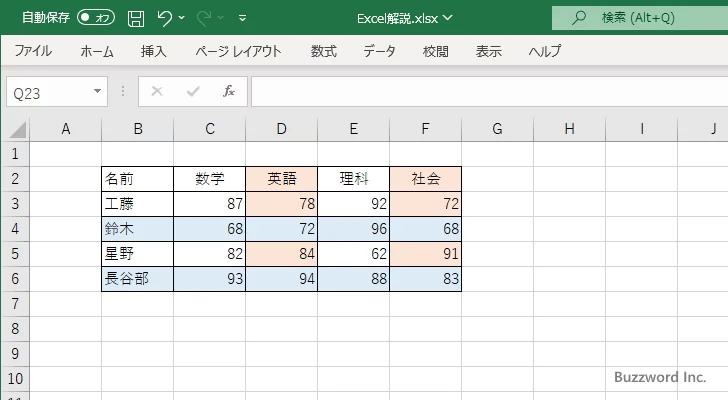Click the Select All corner triangle
The height and width of the screenshot is (400, 728).
pyautogui.click(x=17, y=129)
